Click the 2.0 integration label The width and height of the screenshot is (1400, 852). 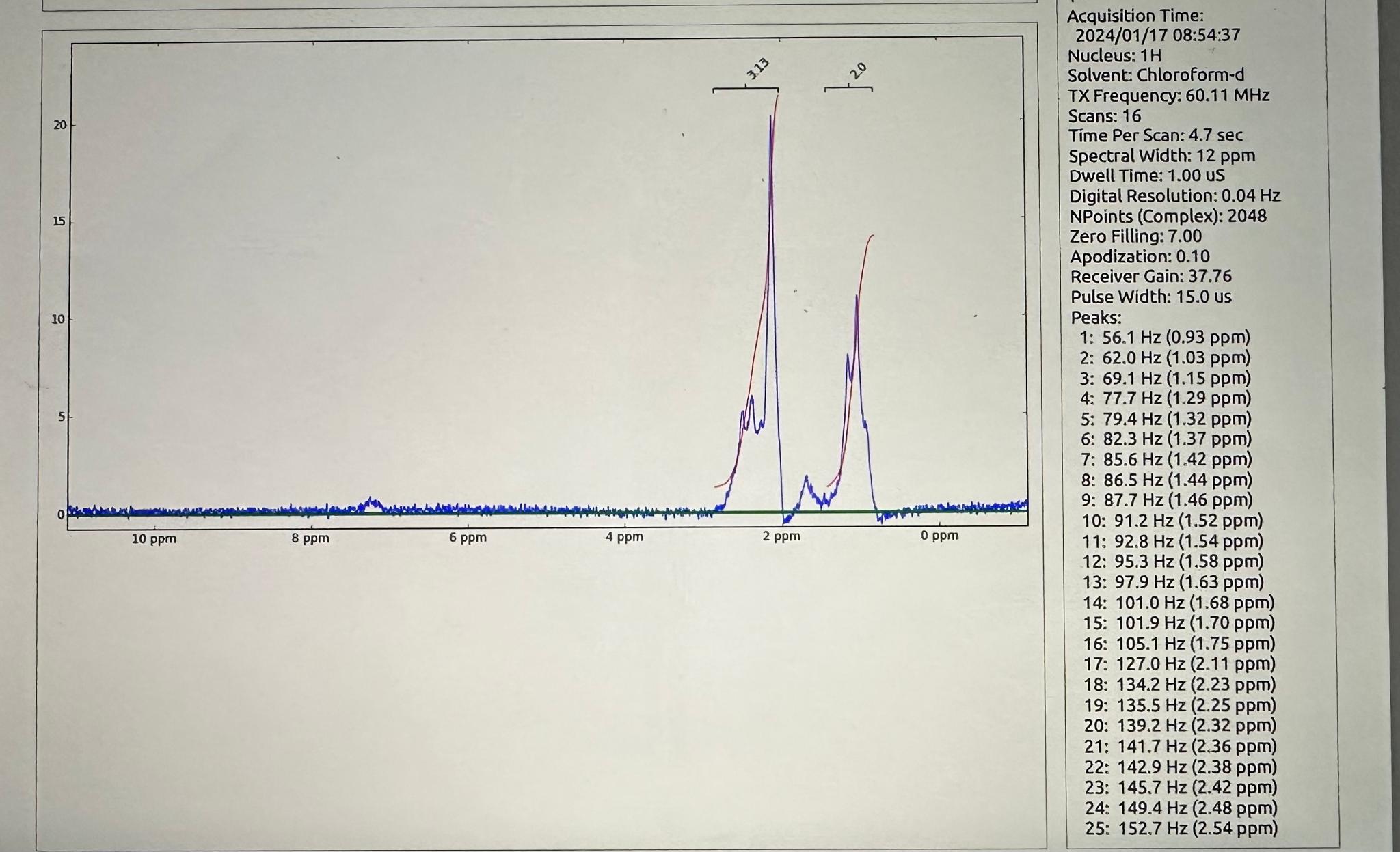click(858, 70)
